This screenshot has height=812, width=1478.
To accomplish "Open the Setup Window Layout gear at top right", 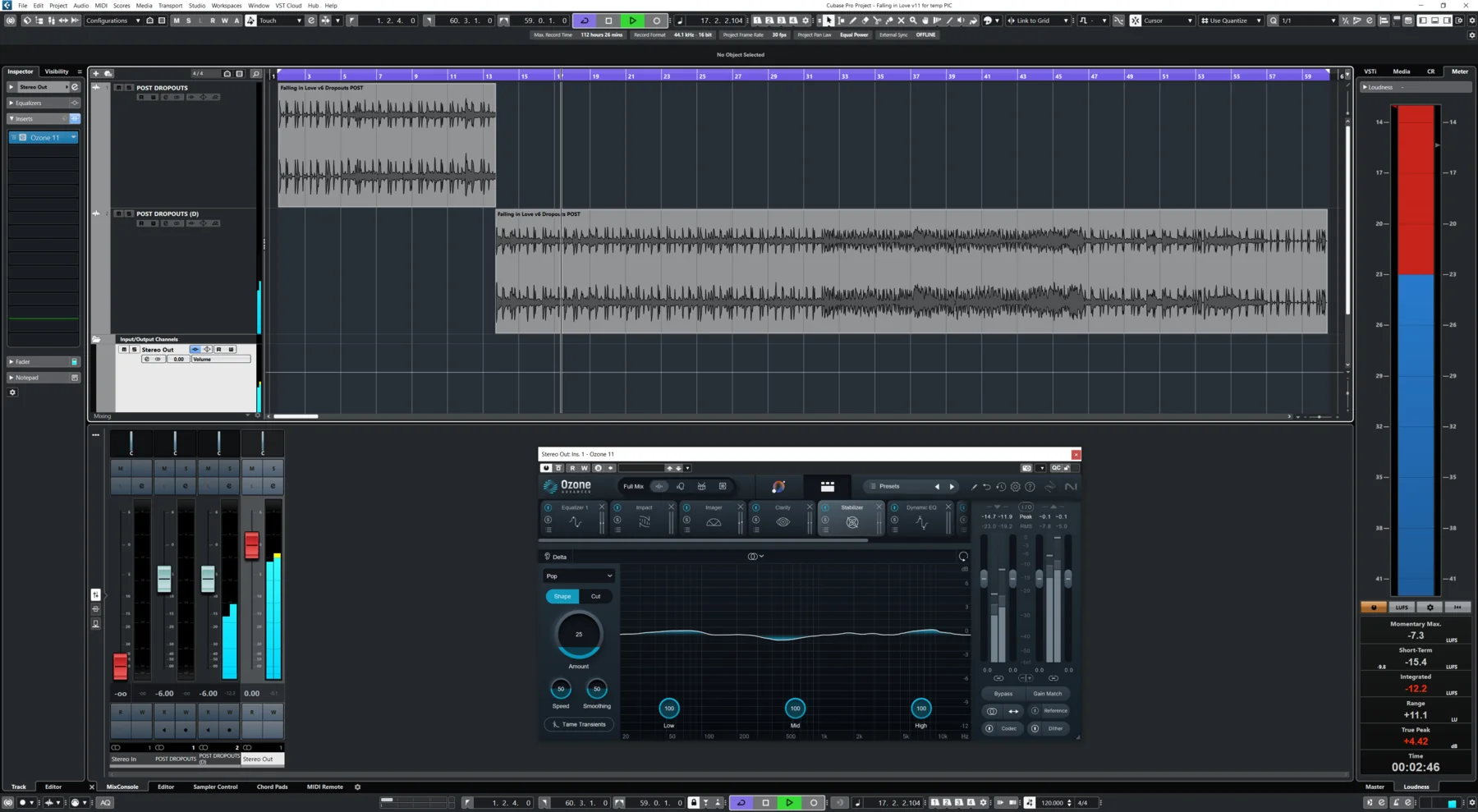I will coord(1459,21).
